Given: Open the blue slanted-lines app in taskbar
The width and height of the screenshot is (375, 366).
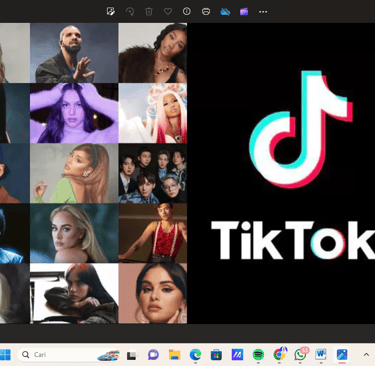Looking at the screenshot, I should pyautogui.click(x=237, y=355).
